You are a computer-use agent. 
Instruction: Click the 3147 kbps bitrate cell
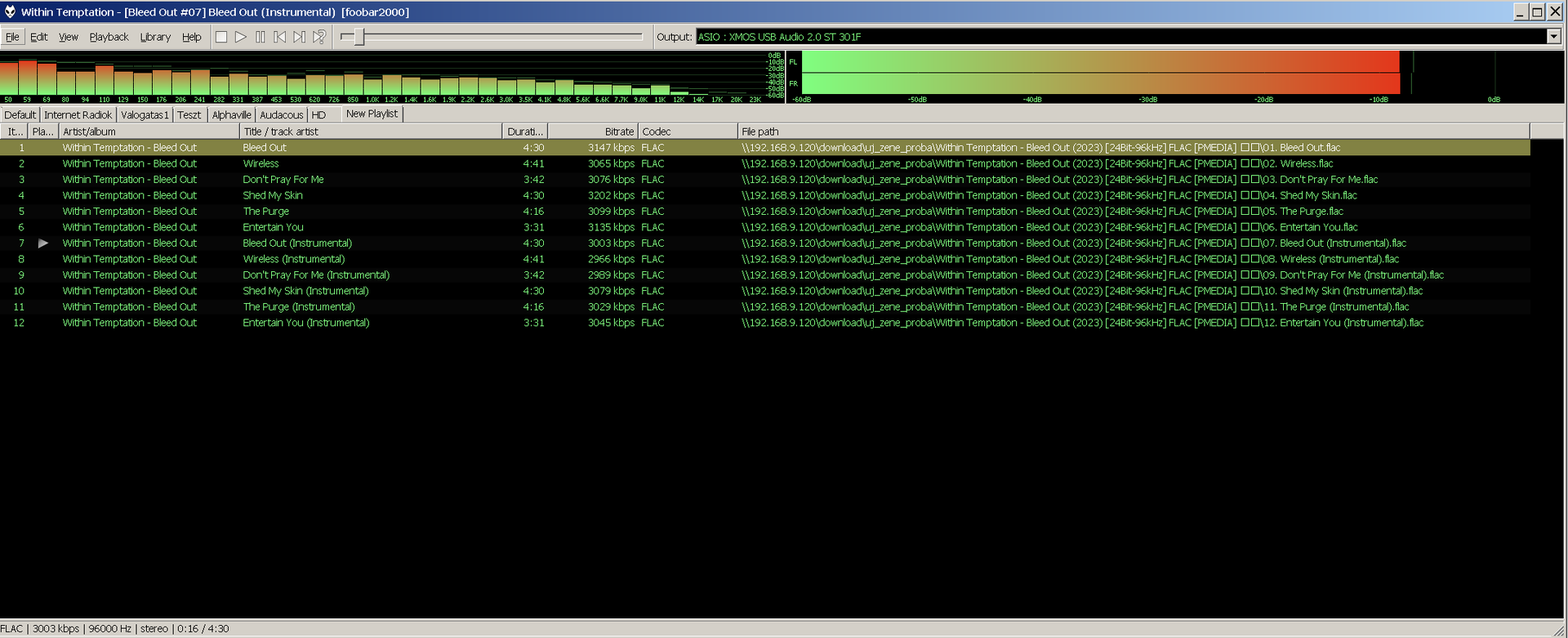tap(611, 148)
